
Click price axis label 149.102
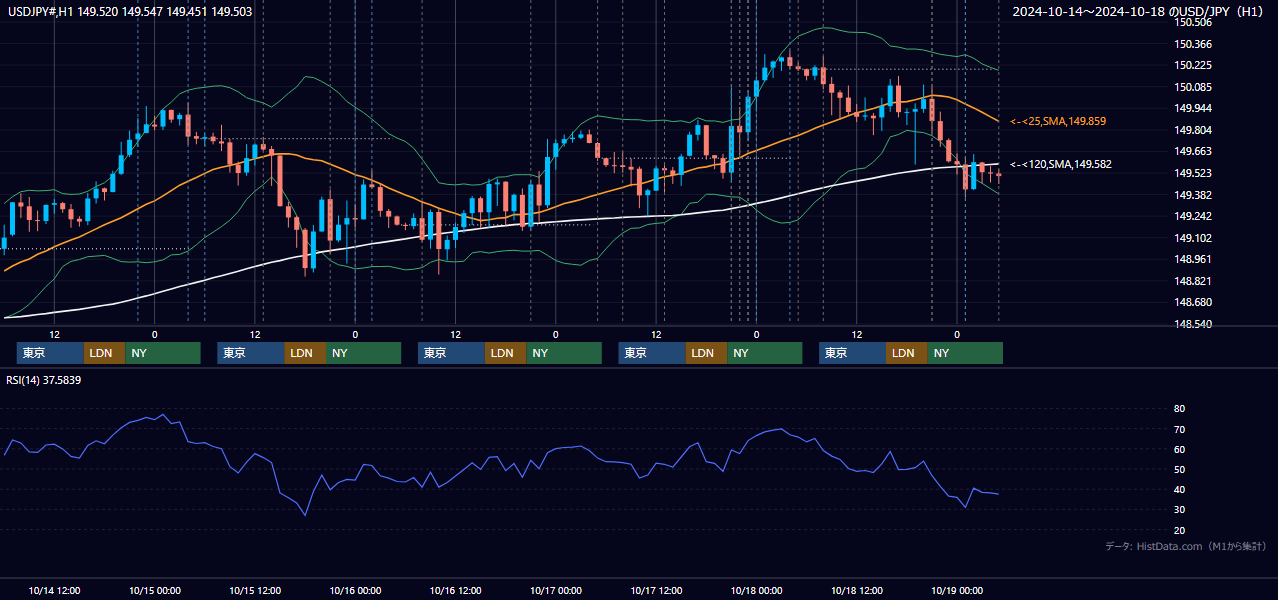coord(1193,238)
